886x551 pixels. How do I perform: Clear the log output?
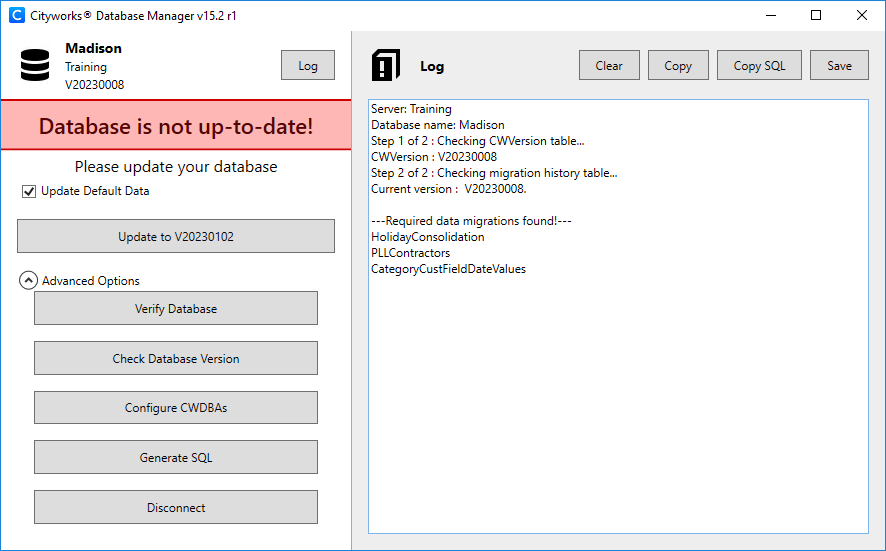tap(609, 66)
